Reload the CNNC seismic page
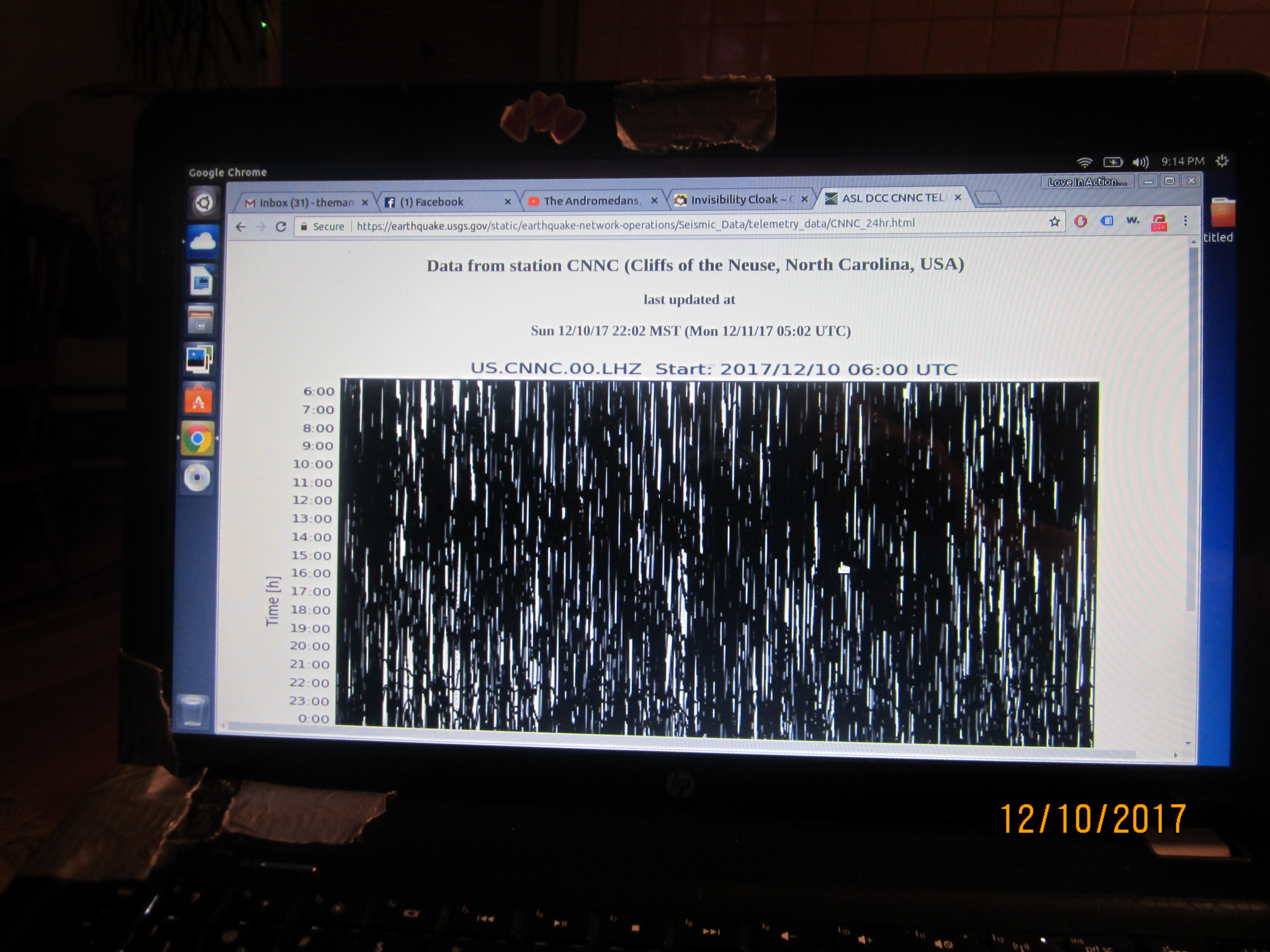 coord(281,227)
